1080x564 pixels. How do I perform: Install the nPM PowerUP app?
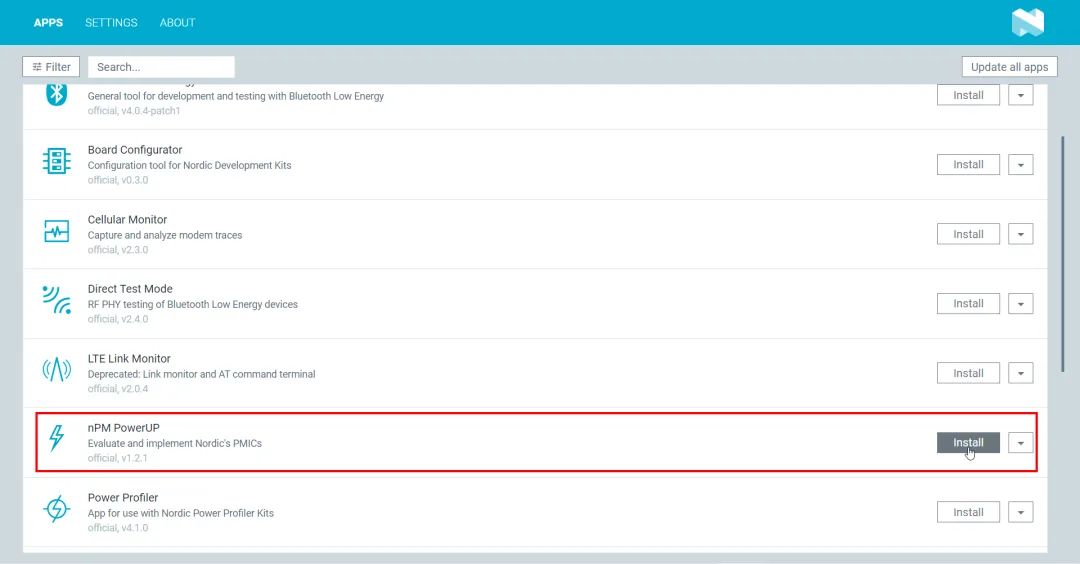tap(968, 443)
